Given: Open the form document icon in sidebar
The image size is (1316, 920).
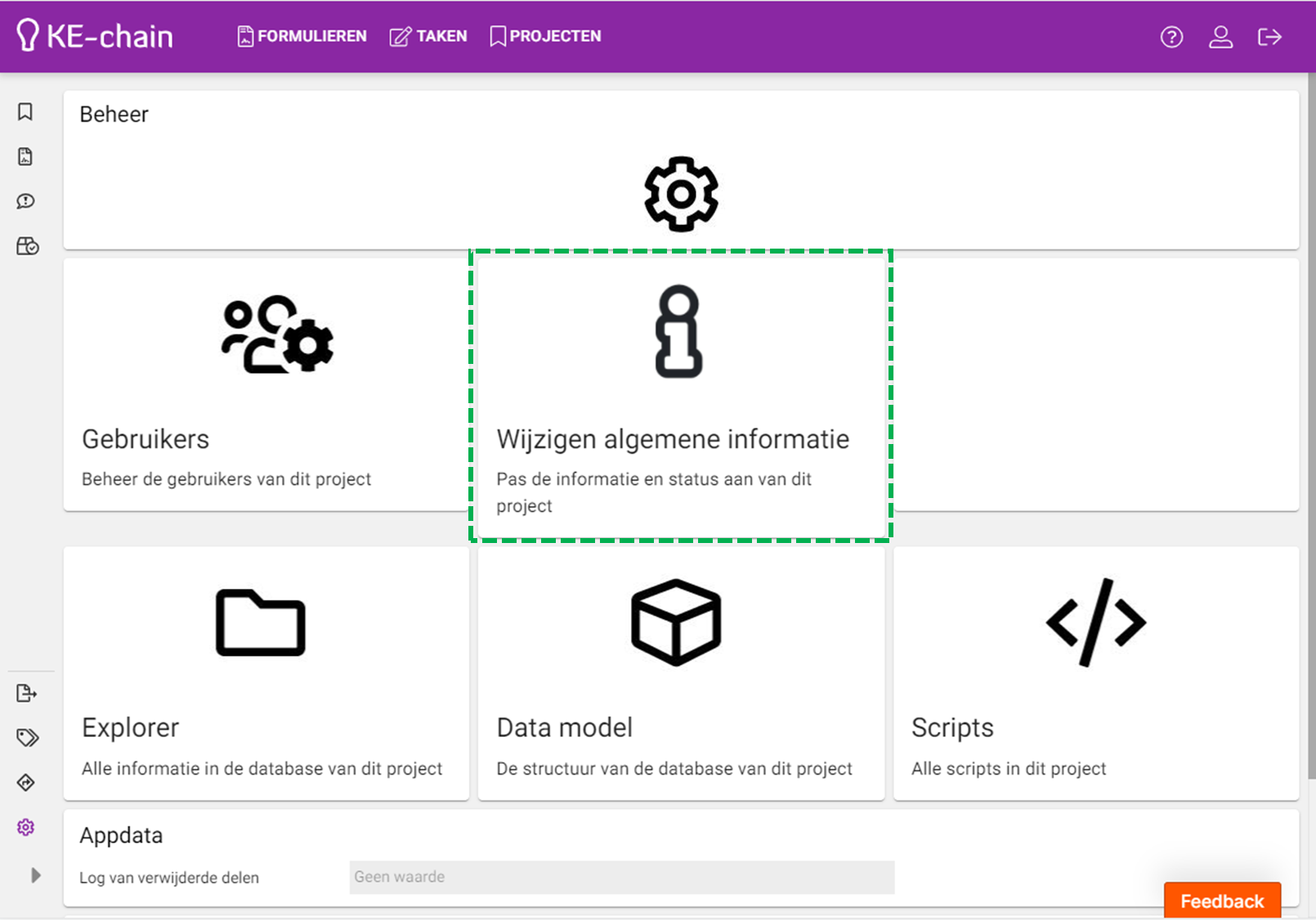Looking at the screenshot, I should click(x=25, y=157).
